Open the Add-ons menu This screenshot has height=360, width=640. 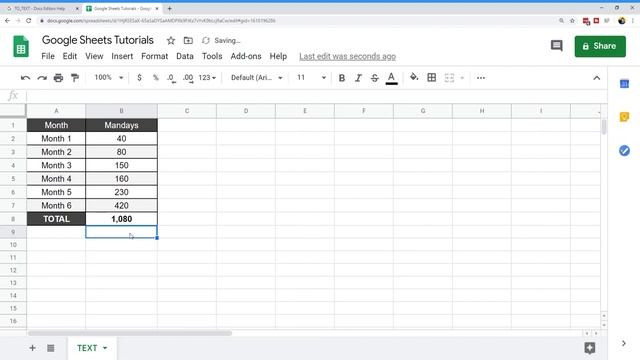(x=246, y=56)
